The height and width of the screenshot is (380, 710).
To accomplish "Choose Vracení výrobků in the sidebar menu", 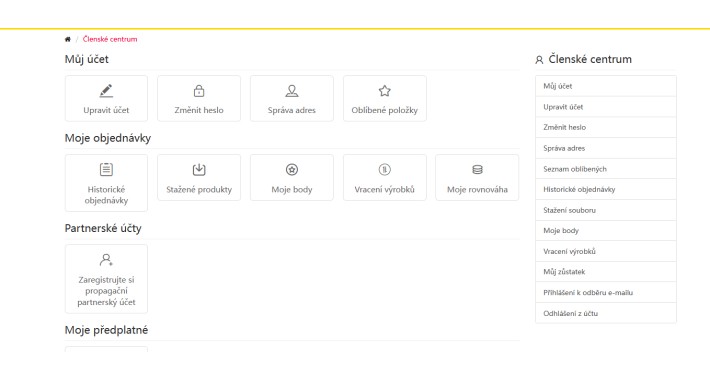I will coord(606,251).
